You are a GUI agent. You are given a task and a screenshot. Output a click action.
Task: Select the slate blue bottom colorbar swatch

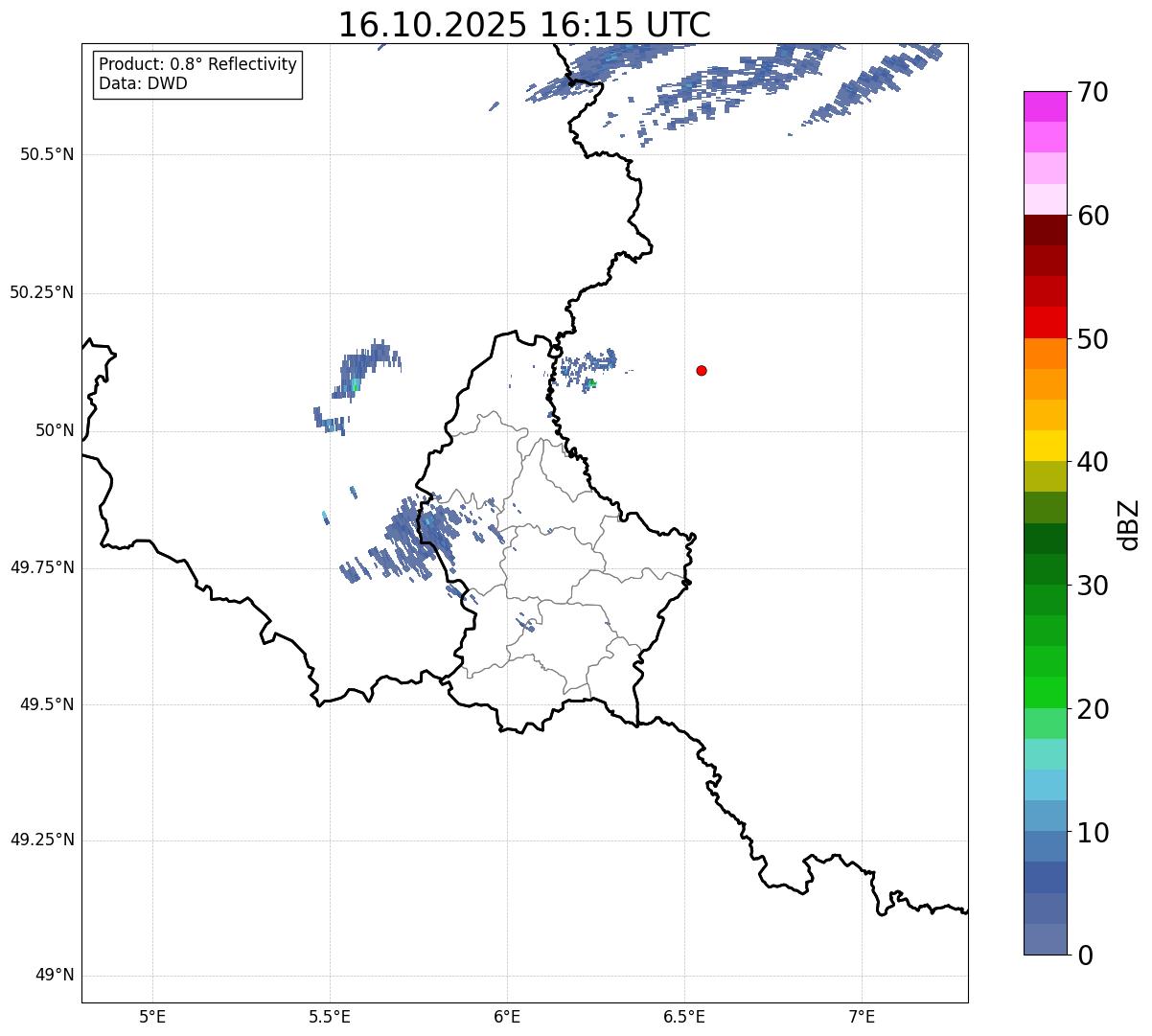tap(1045, 939)
